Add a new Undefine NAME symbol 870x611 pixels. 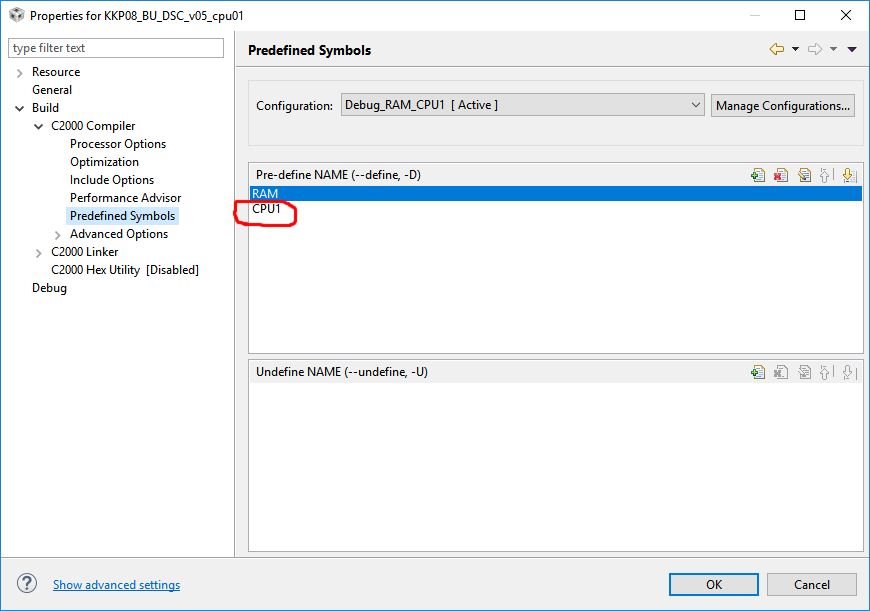(x=757, y=372)
